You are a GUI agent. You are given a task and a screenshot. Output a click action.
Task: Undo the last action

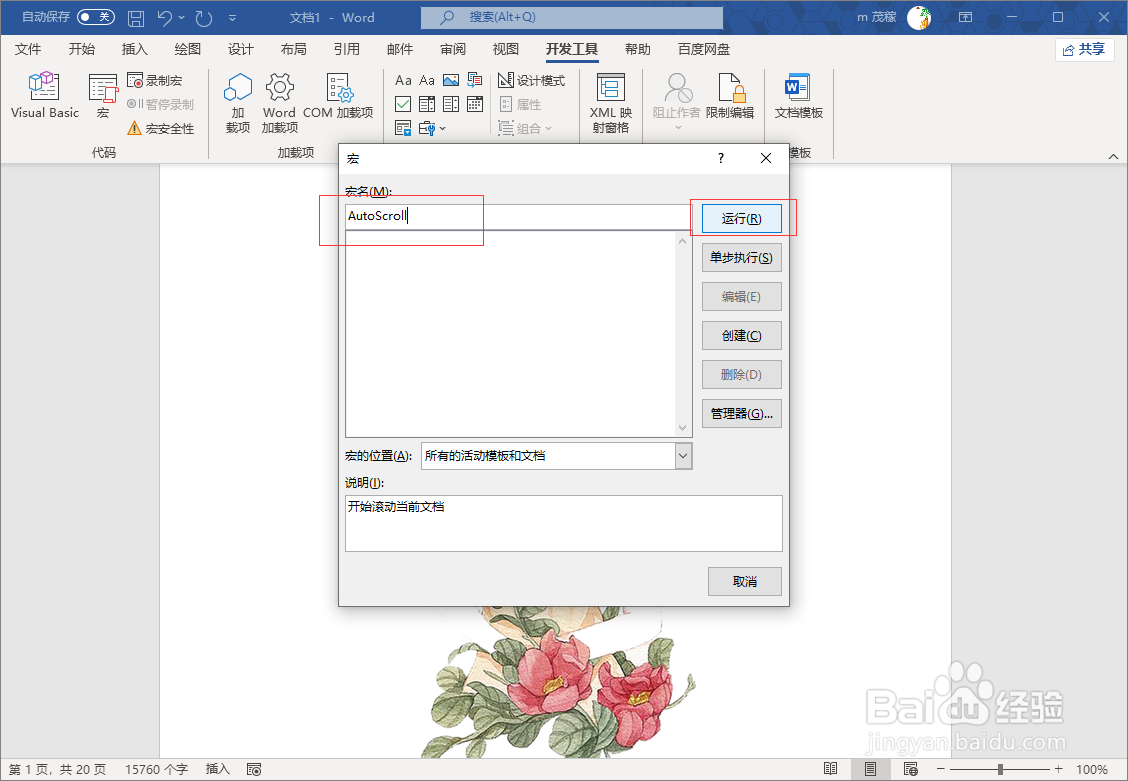click(x=165, y=18)
